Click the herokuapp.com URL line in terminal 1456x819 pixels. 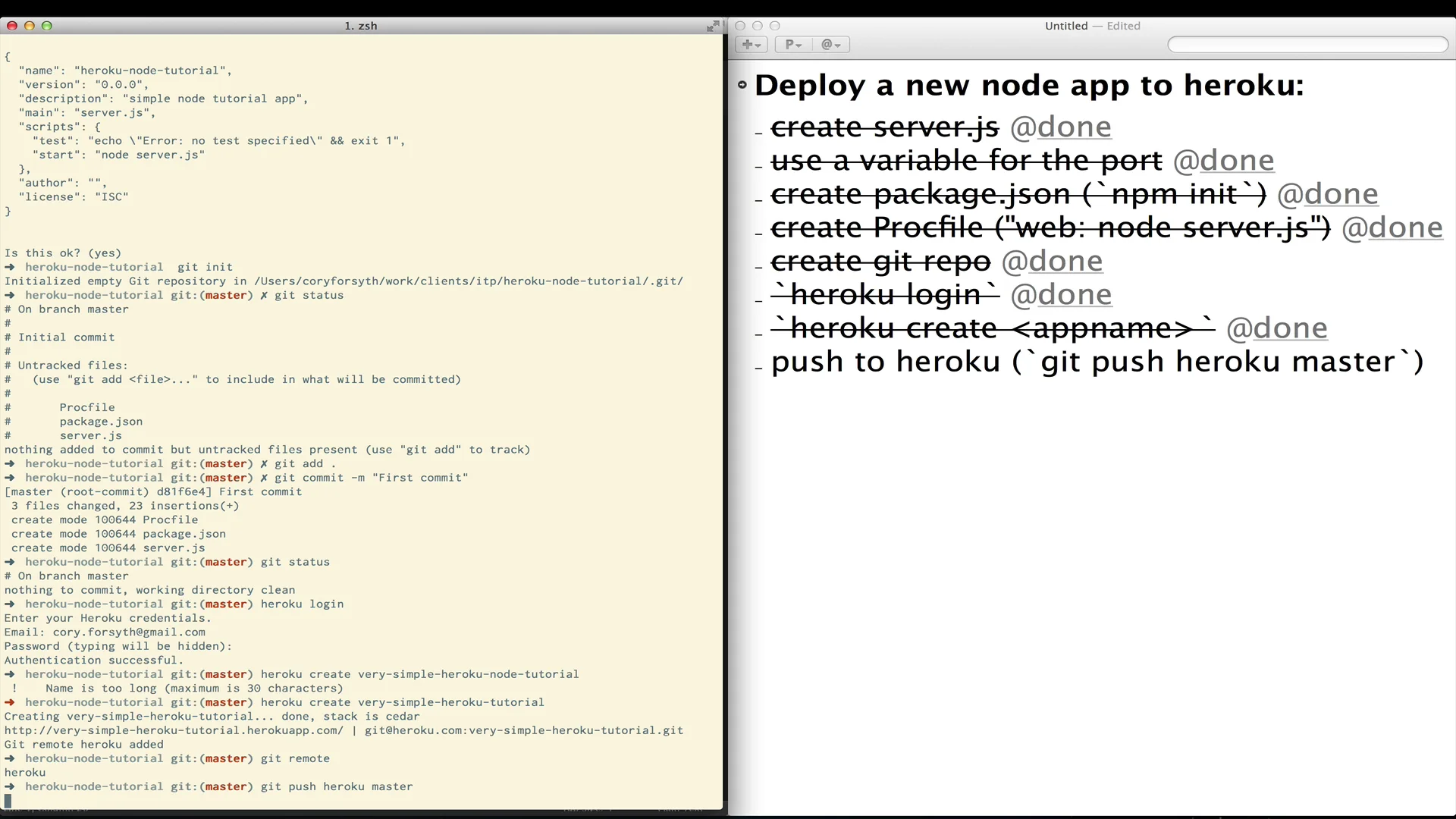[344, 730]
